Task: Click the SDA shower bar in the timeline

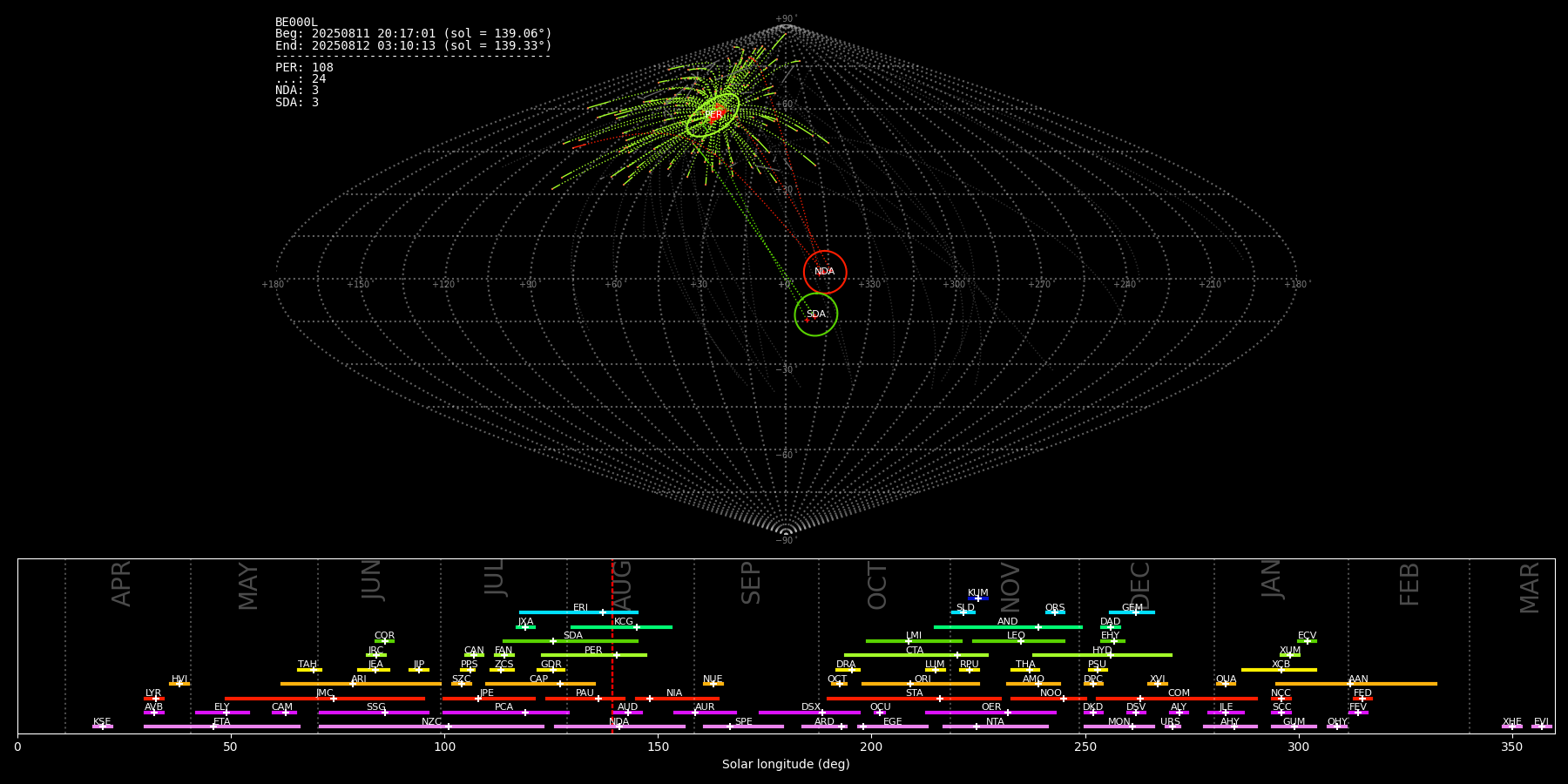Action: click(x=571, y=641)
